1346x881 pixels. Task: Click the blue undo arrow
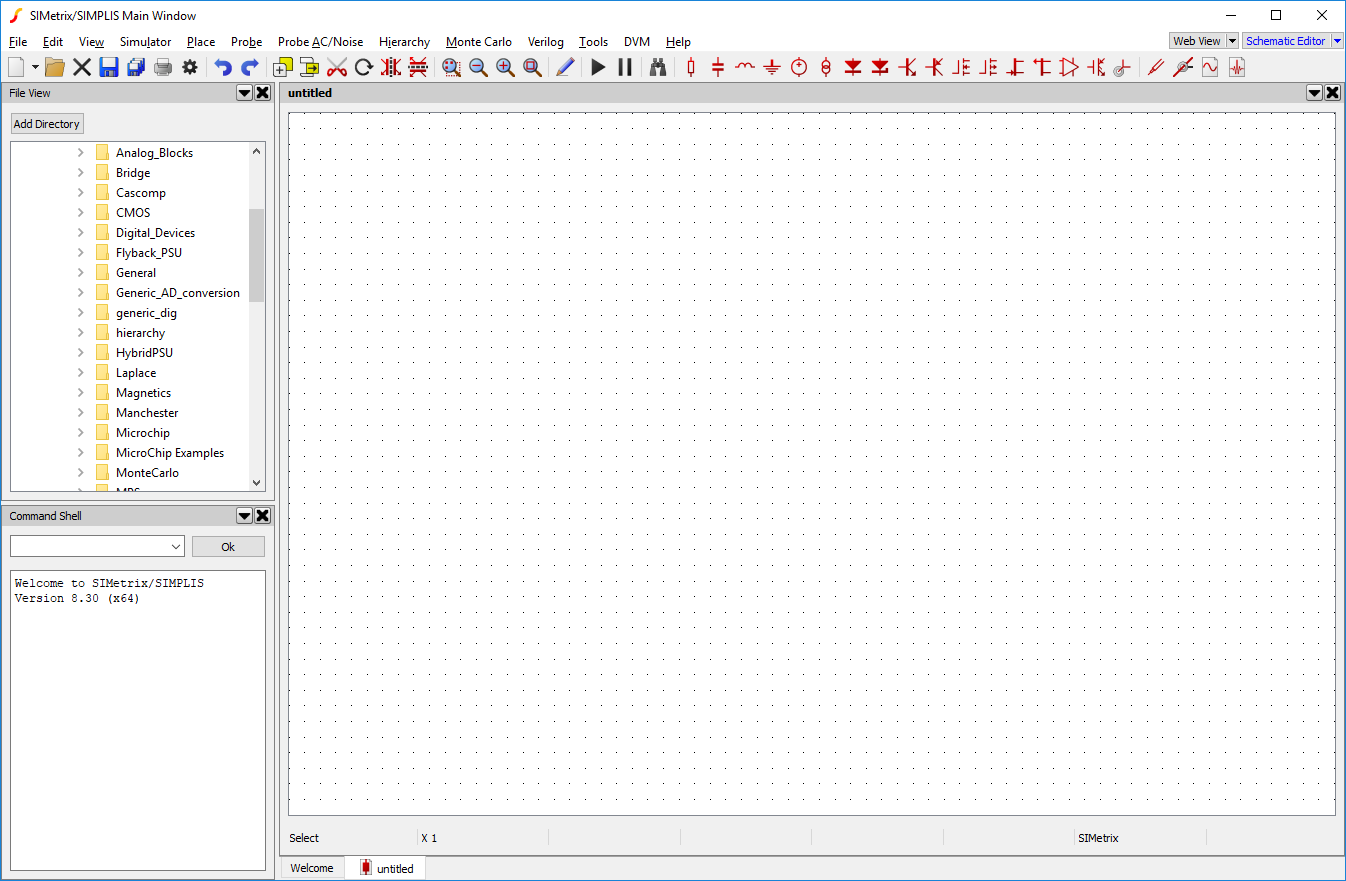223,67
